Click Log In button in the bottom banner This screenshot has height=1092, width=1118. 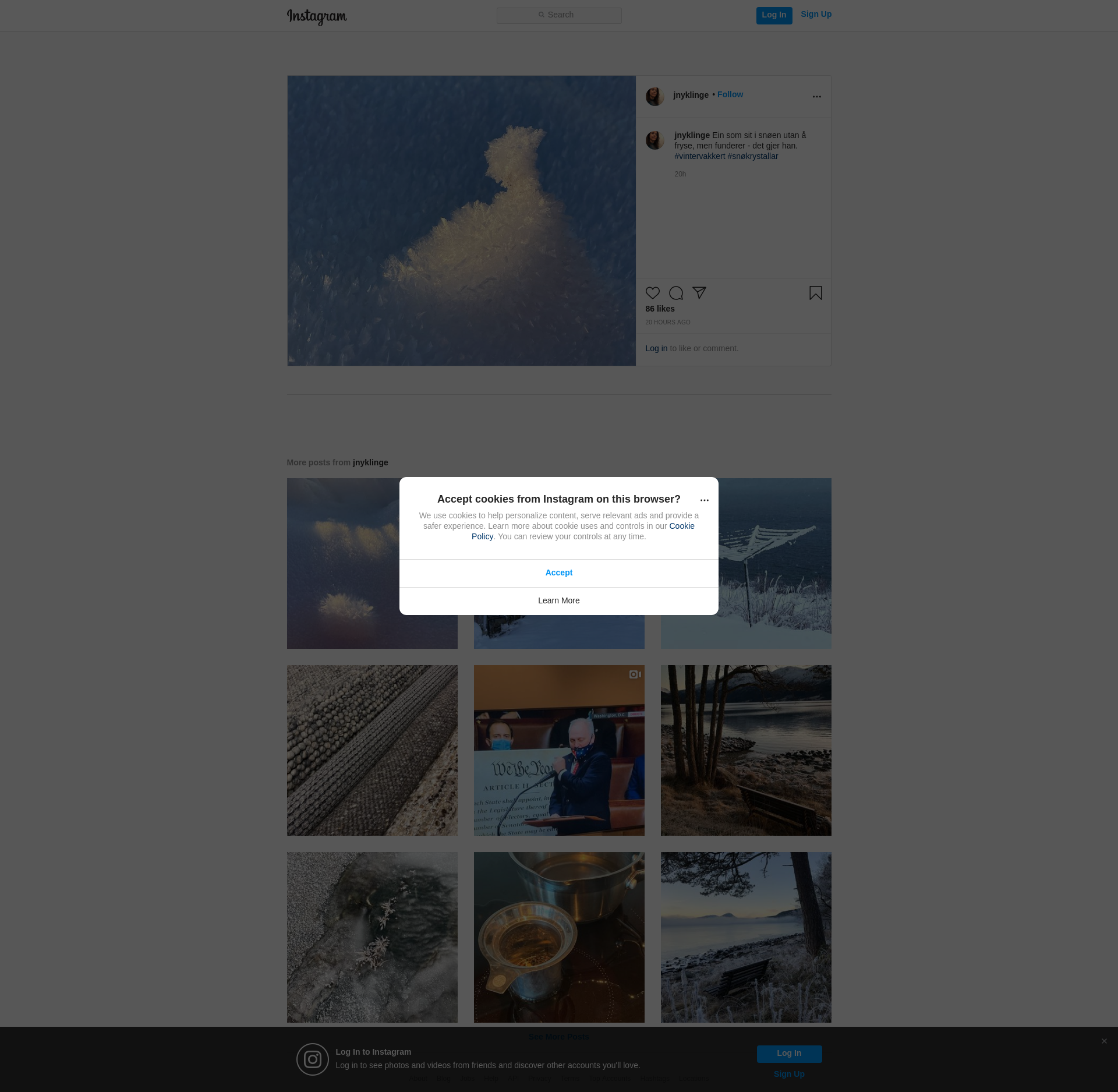click(x=789, y=1054)
